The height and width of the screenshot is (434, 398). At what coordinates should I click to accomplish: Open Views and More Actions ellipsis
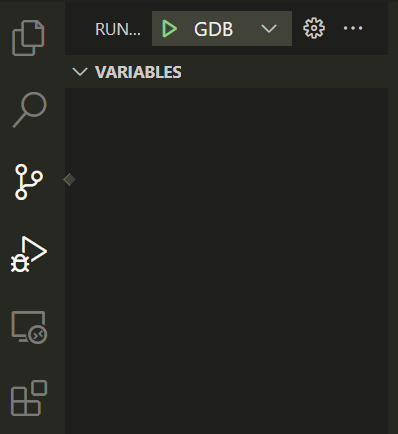[x=353, y=28]
